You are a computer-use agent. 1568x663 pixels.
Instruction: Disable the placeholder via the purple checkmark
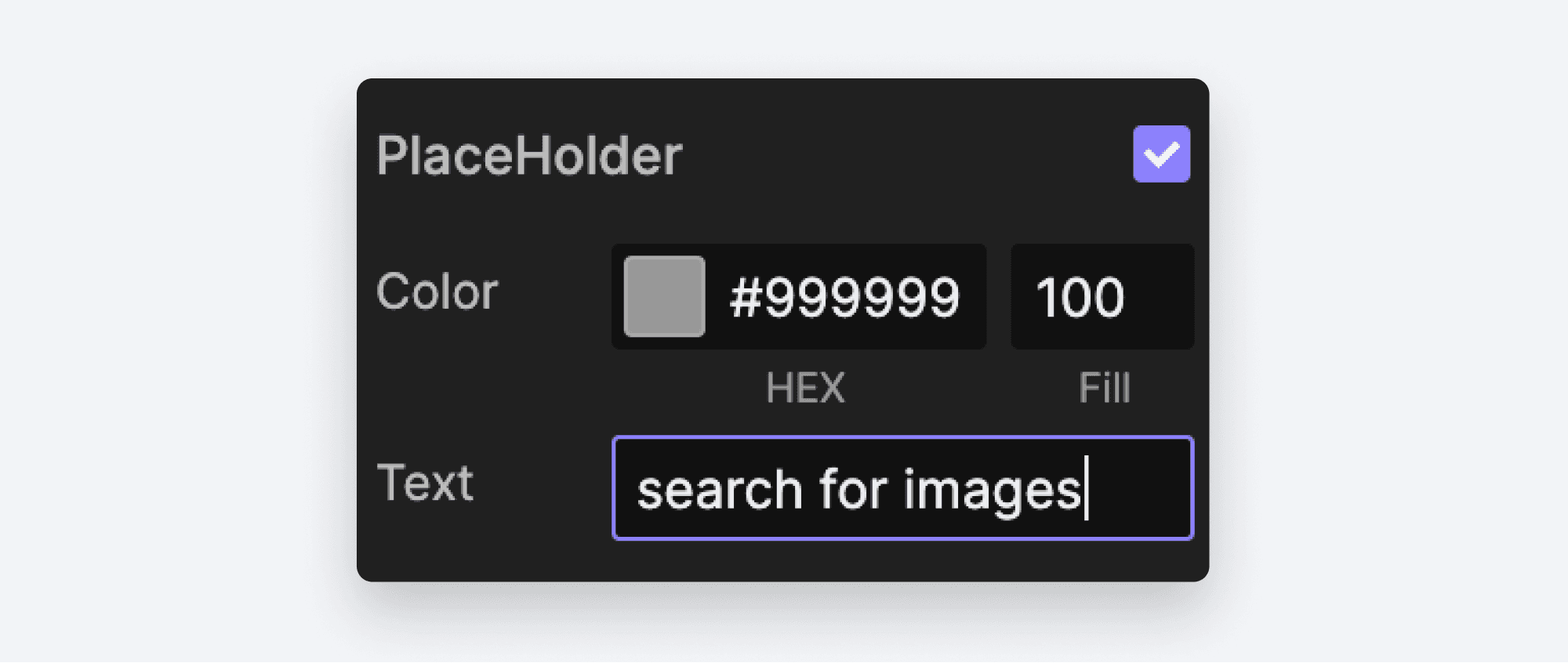[1161, 154]
